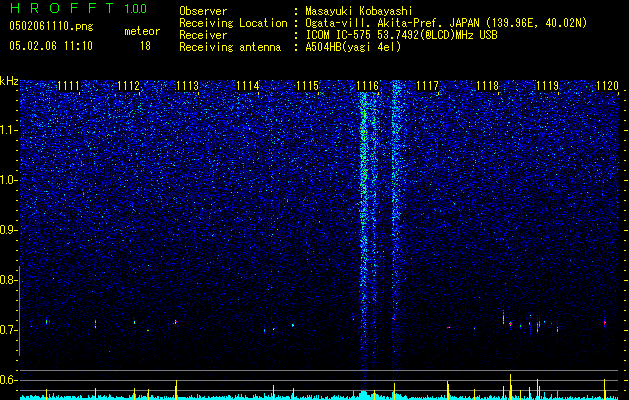Click time marker 1114
Screen dimensions: 629x400
coord(248,86)
